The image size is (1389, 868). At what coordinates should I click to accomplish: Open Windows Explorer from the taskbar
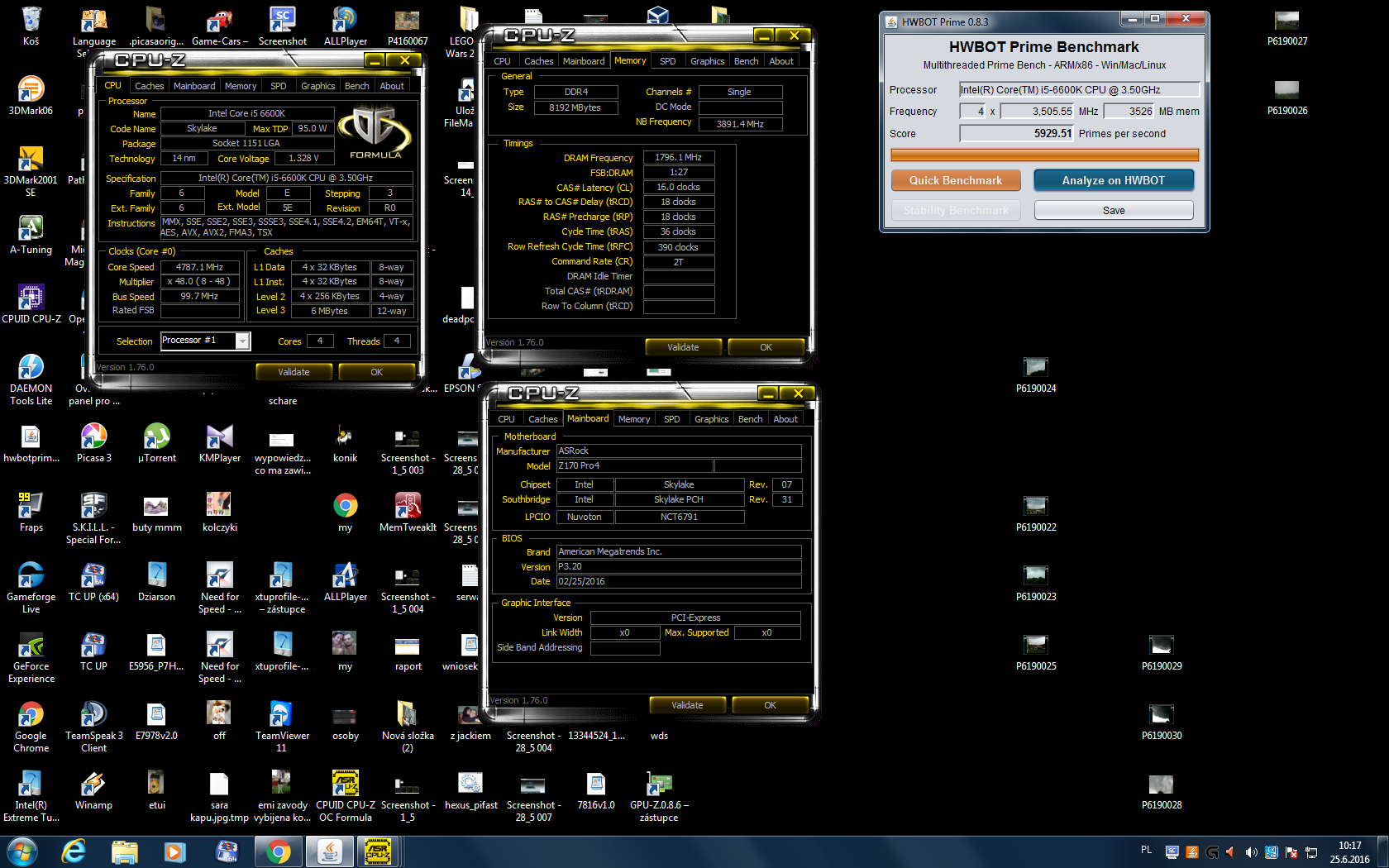(125, 851)
